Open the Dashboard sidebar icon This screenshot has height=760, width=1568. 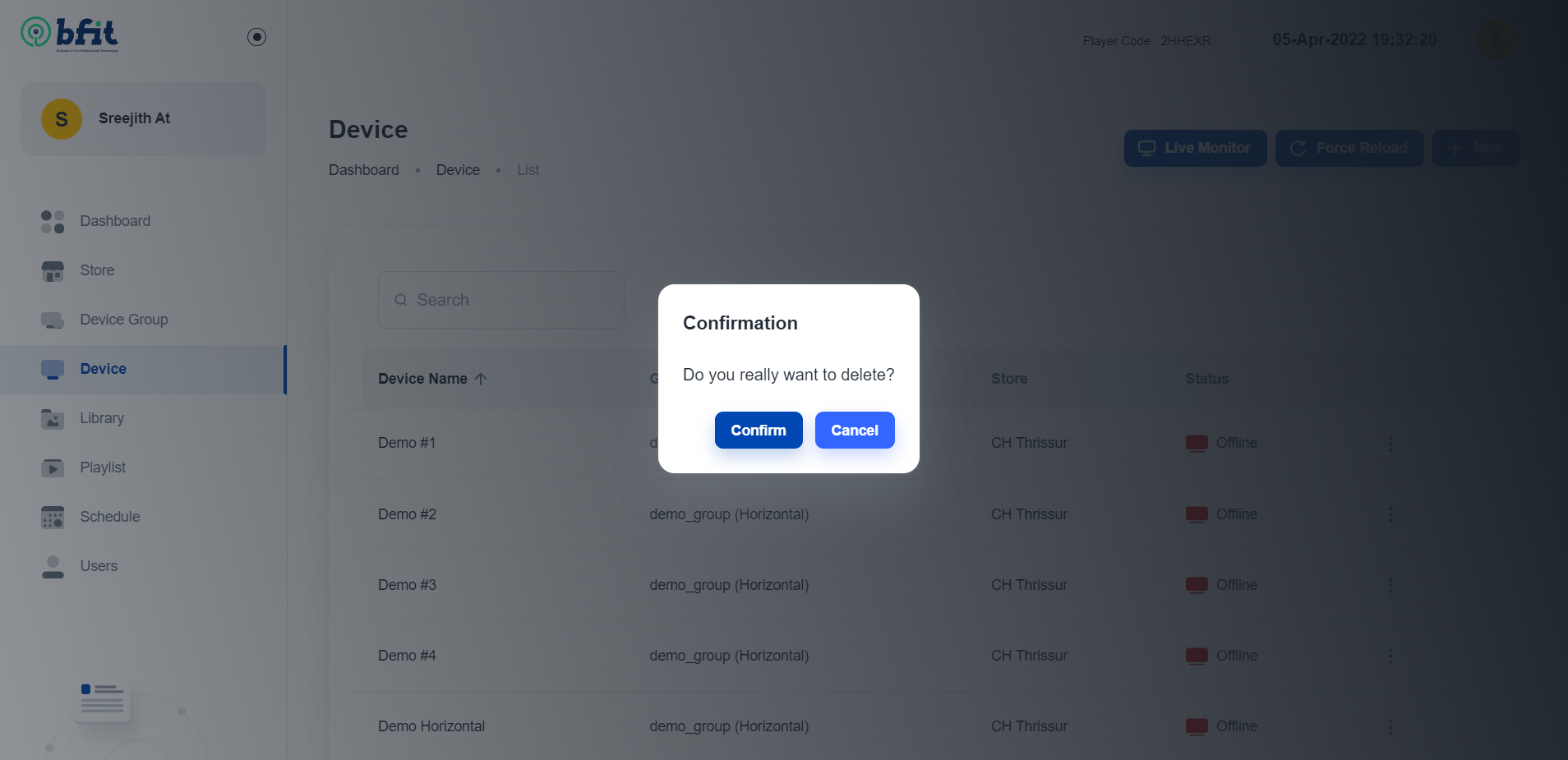pos(53,221)
